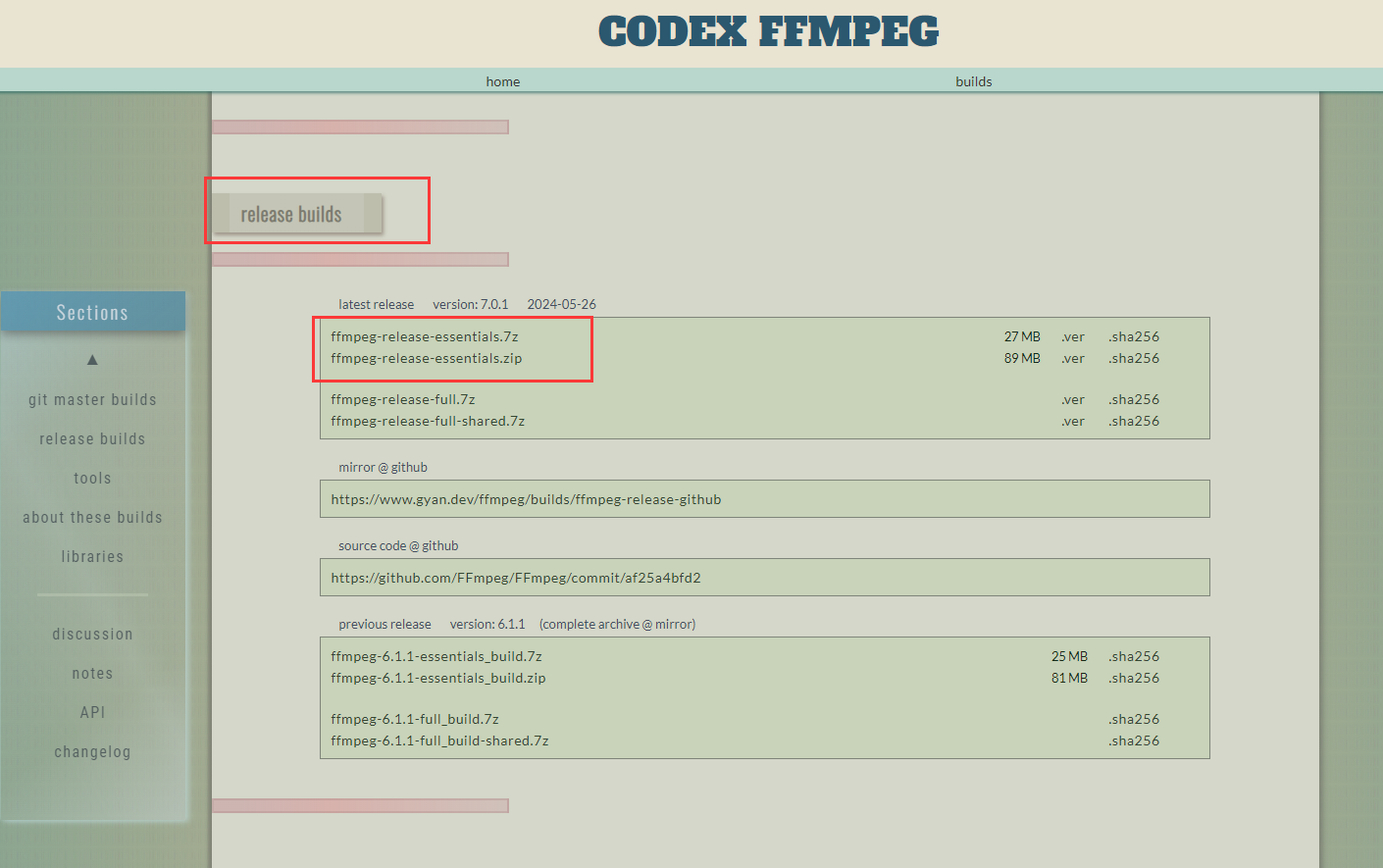Open .sha256 for 6.1.1-full_build.7z
Viewport: 1383px width, 868px height.
(x=1134, y=719)
